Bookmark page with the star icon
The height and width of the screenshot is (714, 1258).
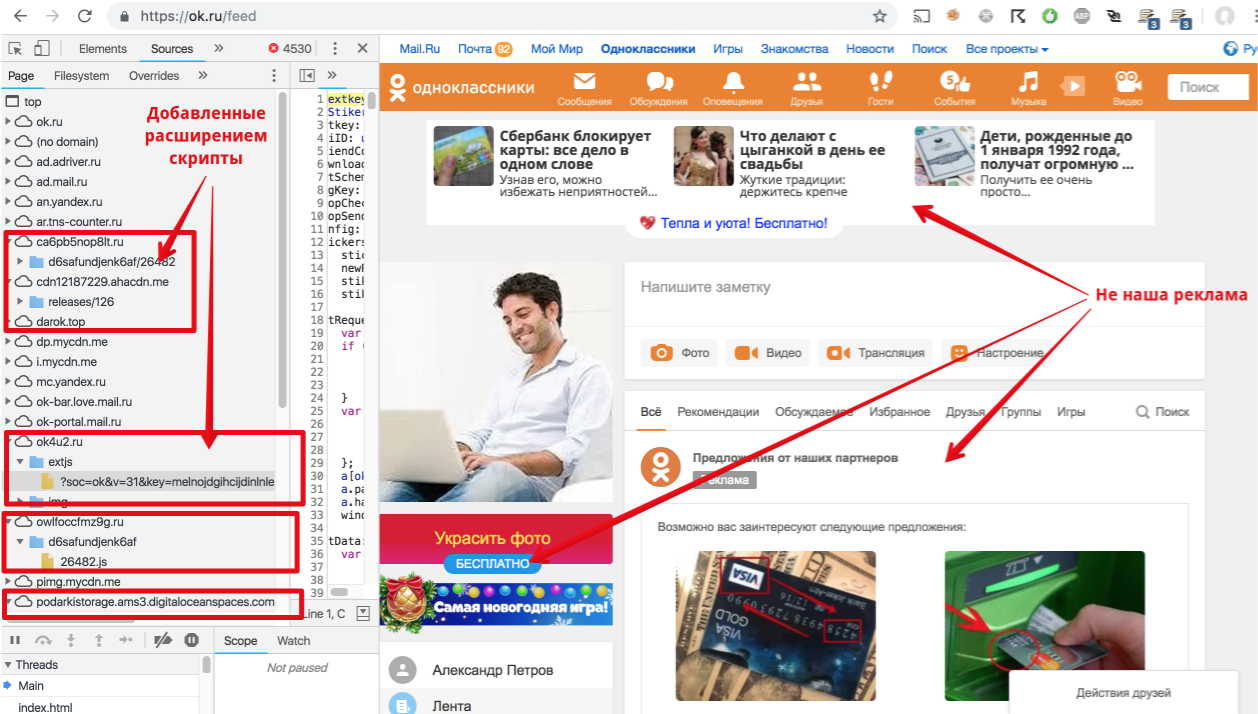tap(879, 16)
